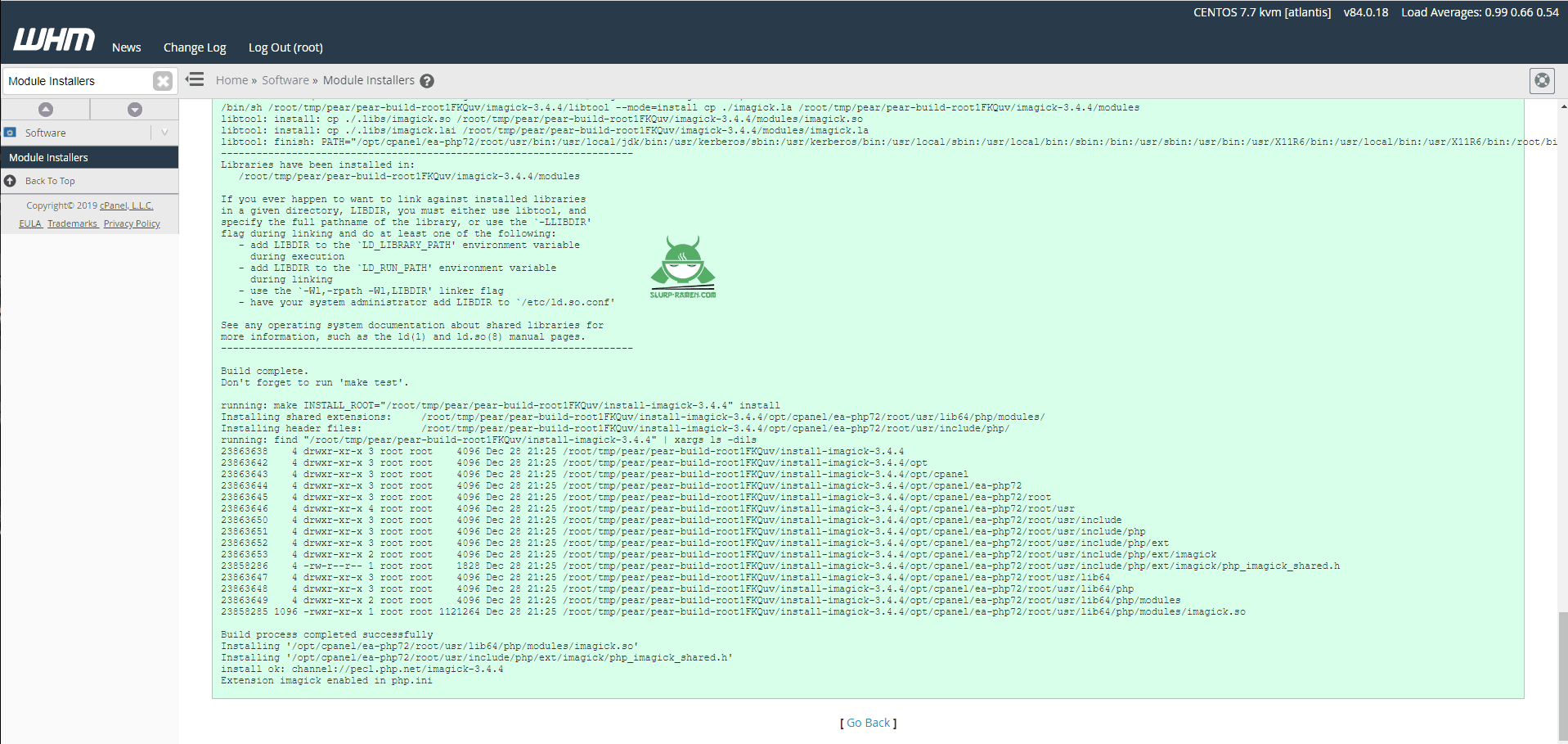
Task: Click the v84.0.18 version text
Action: (x=1366, y=12)
